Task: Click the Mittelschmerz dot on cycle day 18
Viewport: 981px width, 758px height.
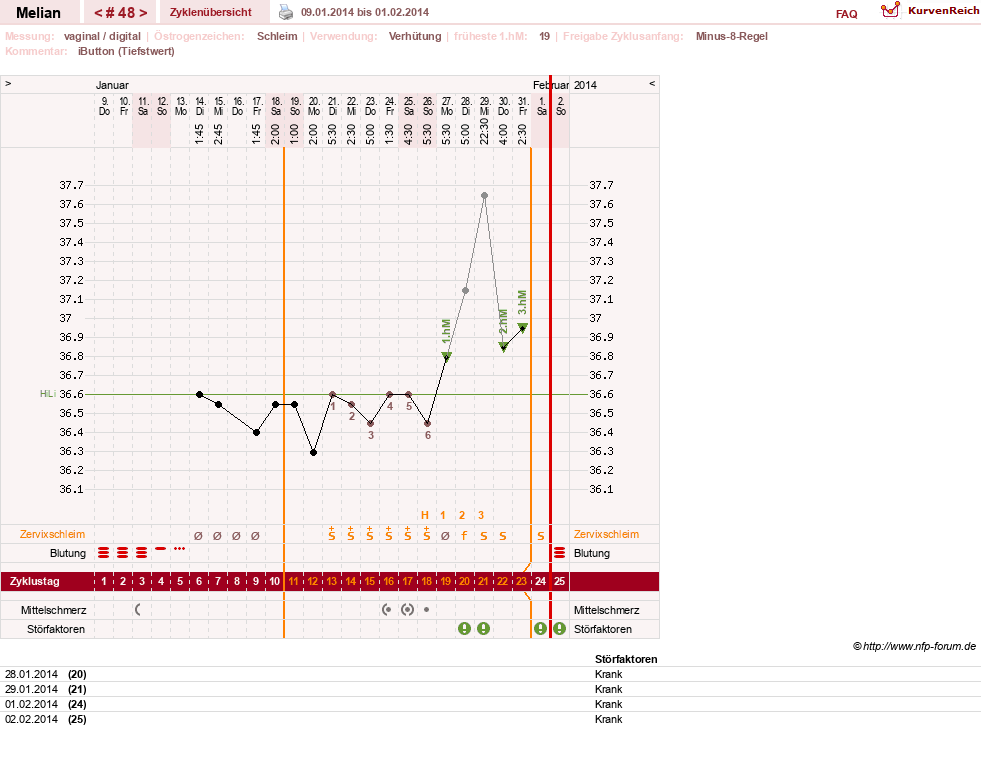Action: point(427,609)
